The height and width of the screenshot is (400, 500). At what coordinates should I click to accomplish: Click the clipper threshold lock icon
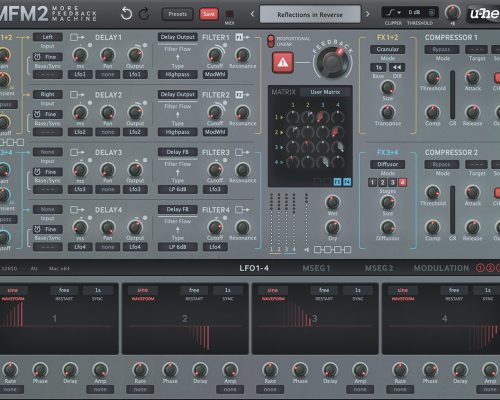click(x=431, y=13)
